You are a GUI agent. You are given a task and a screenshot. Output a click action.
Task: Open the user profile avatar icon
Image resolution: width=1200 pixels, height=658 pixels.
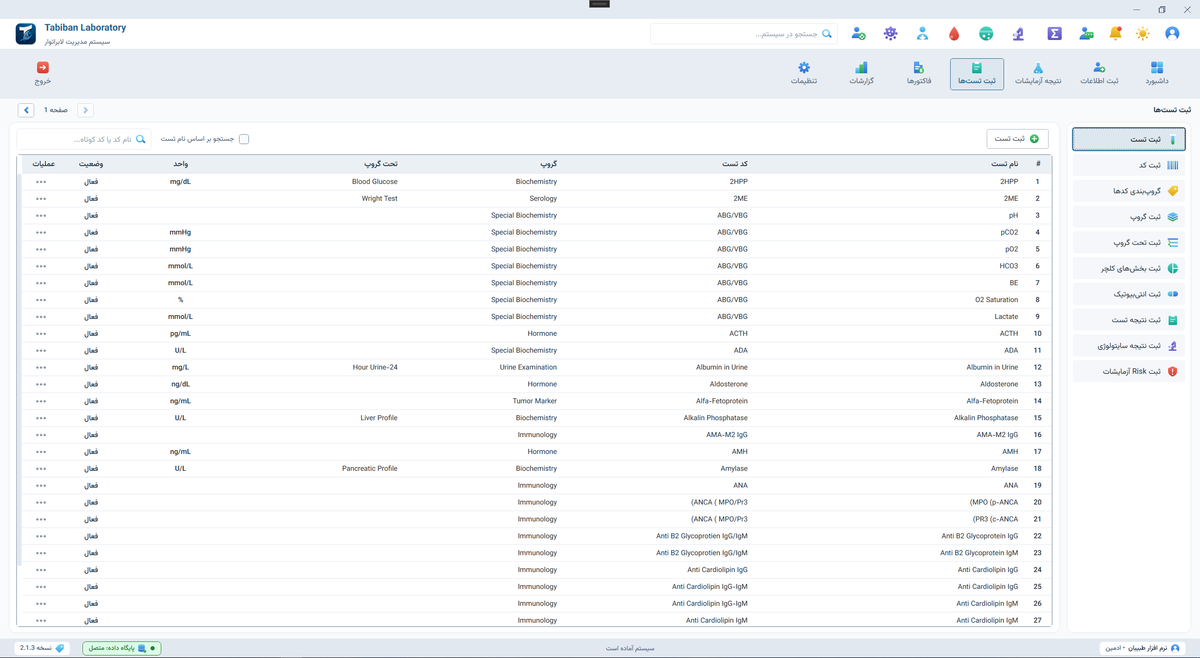pyautogui.click(x=1172, y=33)
